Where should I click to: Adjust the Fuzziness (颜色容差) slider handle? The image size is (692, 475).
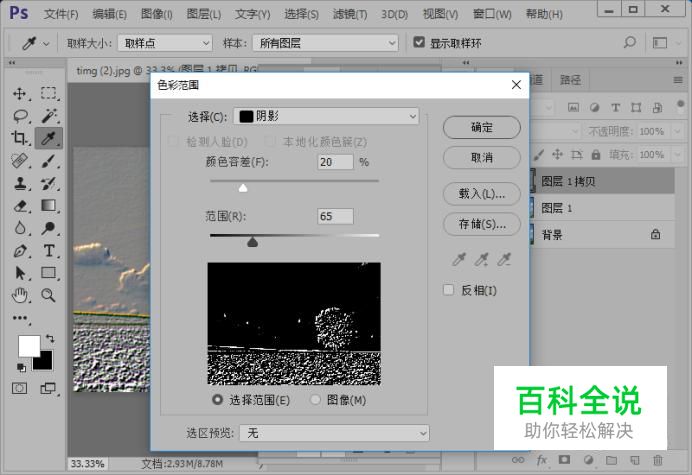pyautogui.click(x=243, y=188)
